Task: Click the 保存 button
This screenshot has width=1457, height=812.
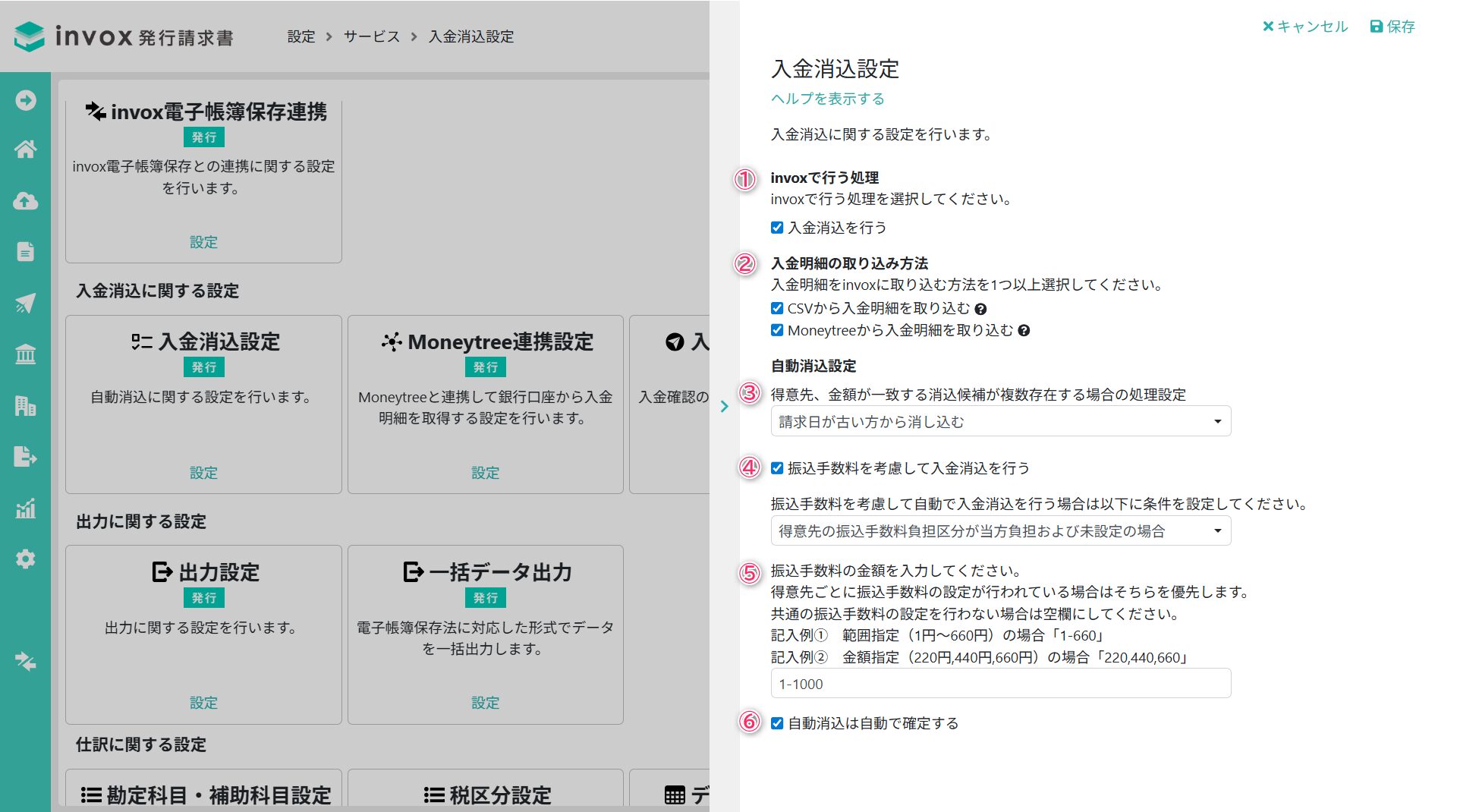Action: 1393,27
